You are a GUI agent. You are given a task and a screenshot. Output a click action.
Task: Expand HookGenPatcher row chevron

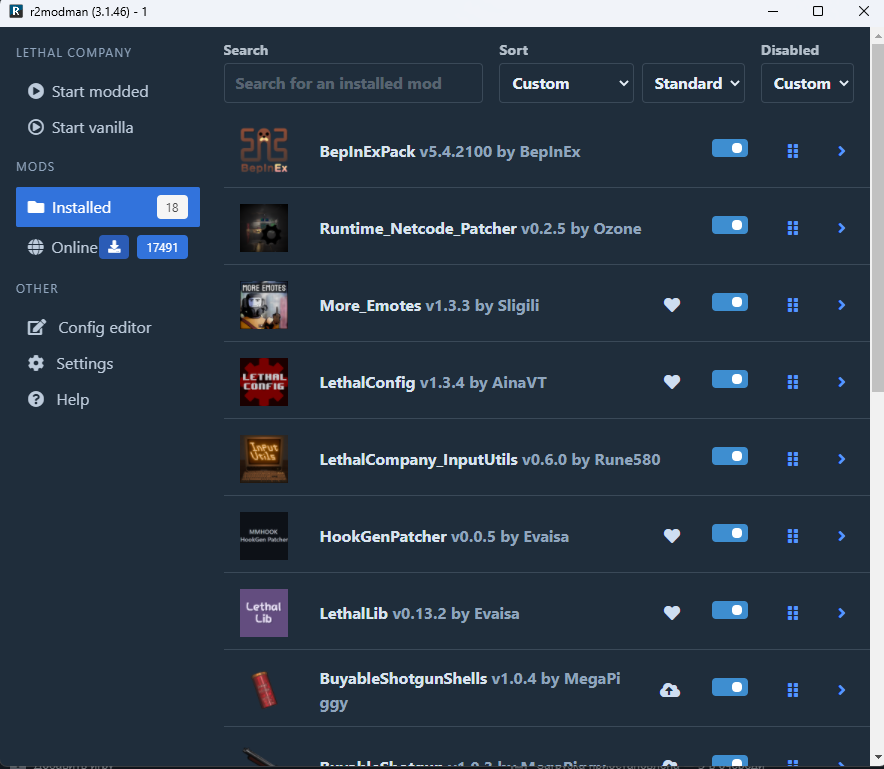click(842, 536)
